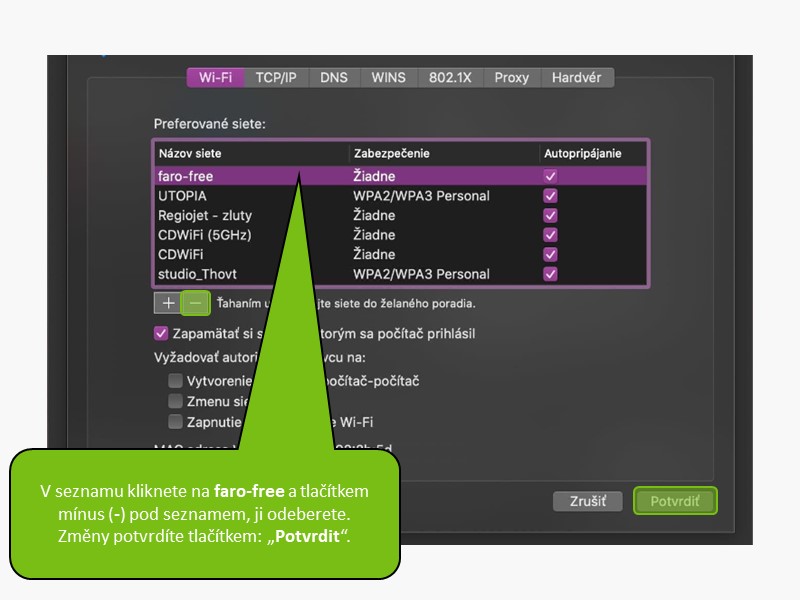Select the UTOPIA network row
This screenshot has height=600, width=800.
401,196
